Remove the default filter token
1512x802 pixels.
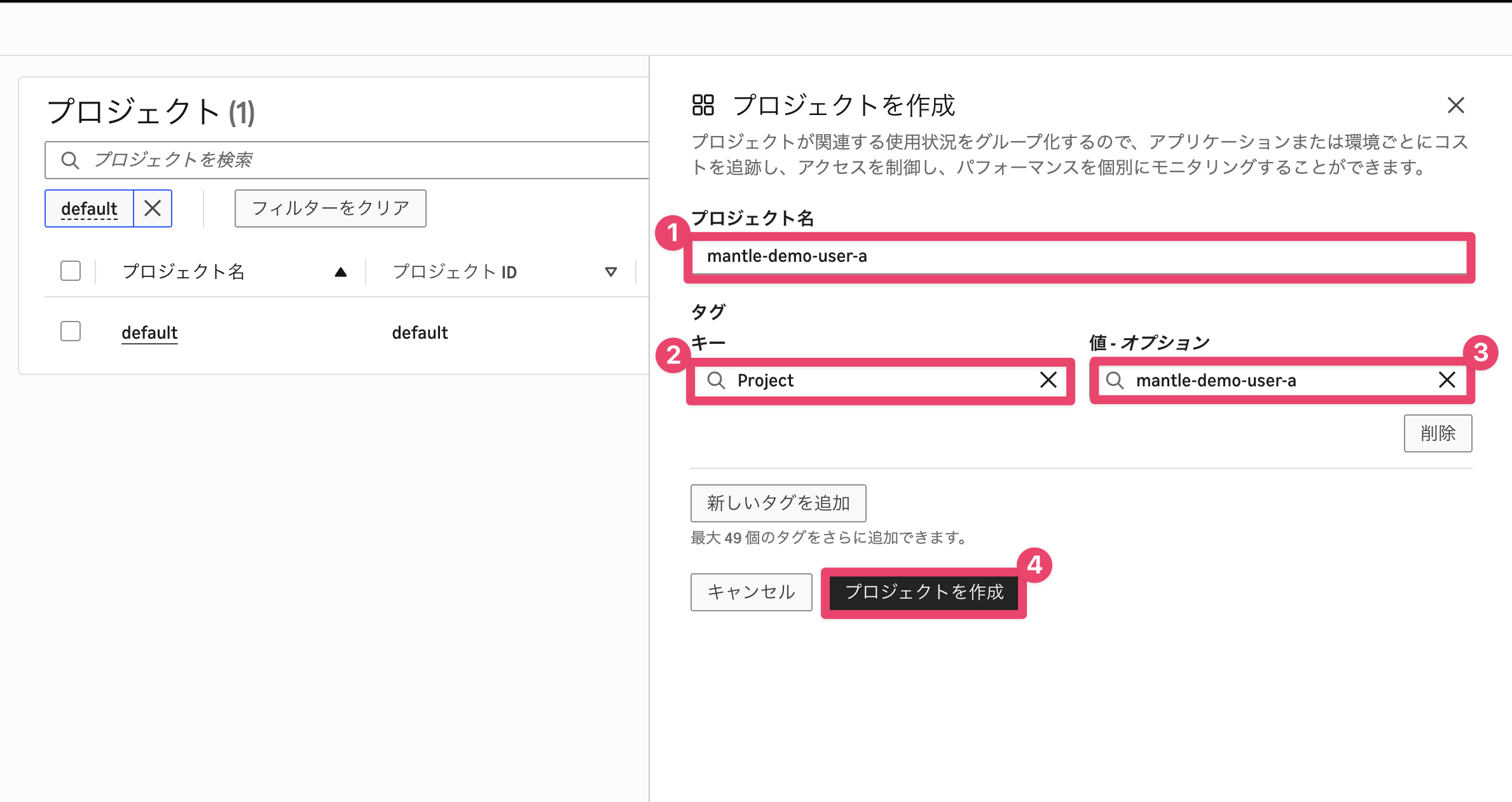pos(153,208)
